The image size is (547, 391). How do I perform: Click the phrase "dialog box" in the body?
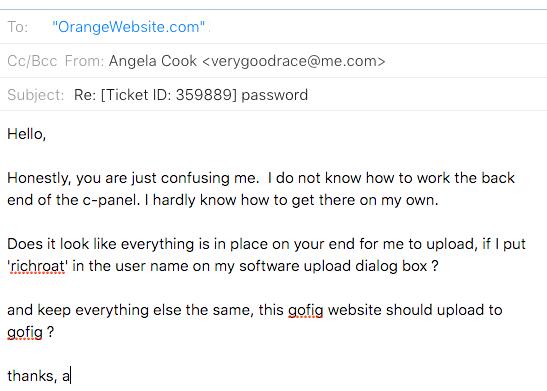(391, 266)
